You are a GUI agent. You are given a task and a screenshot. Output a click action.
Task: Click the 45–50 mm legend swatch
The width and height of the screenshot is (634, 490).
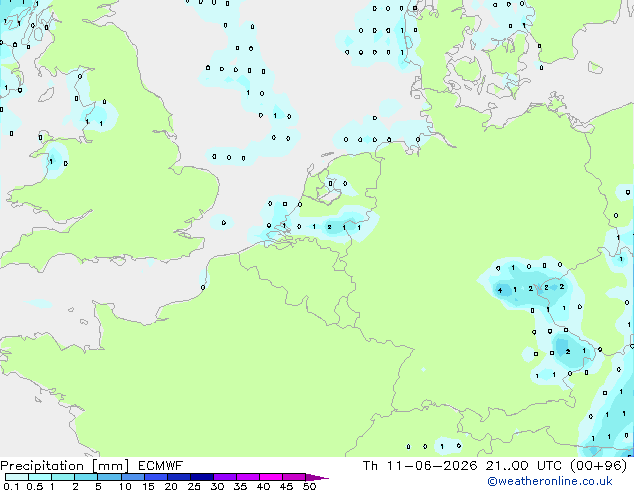(x=294, y=477)
